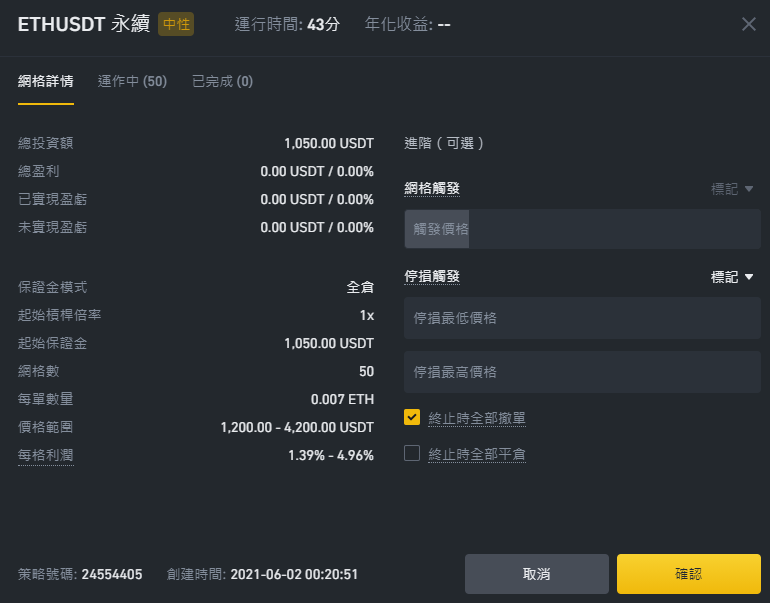Viewport: 770px width, 603px height.
Task: Click the 終止時全部平倉 label text
Action: pos(477,454)
